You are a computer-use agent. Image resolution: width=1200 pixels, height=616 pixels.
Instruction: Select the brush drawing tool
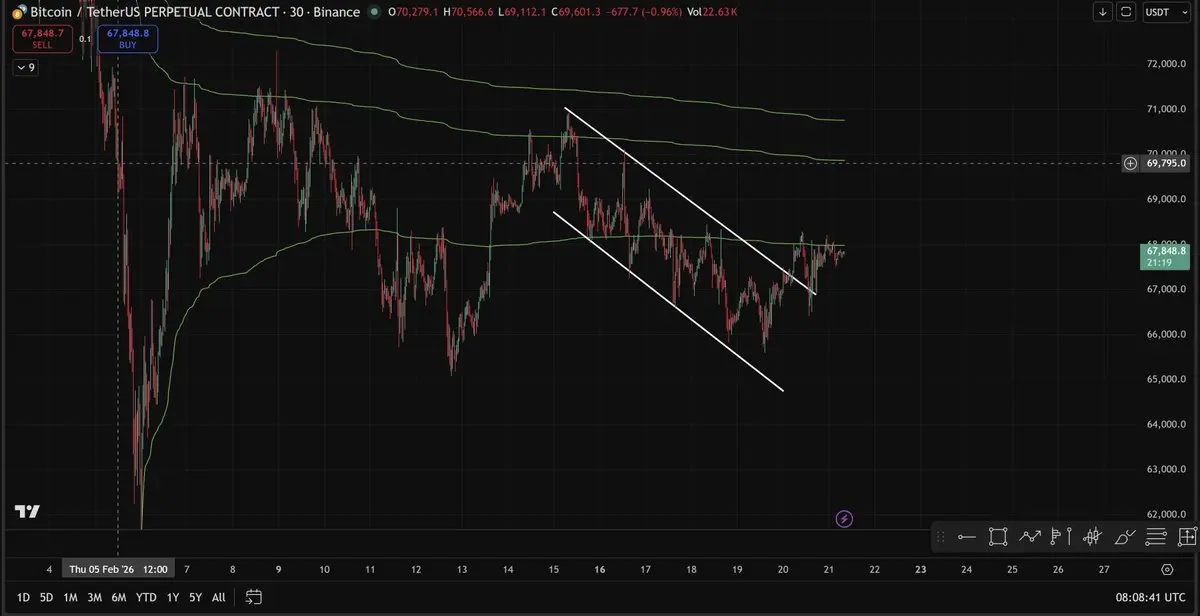point(1124,537)
